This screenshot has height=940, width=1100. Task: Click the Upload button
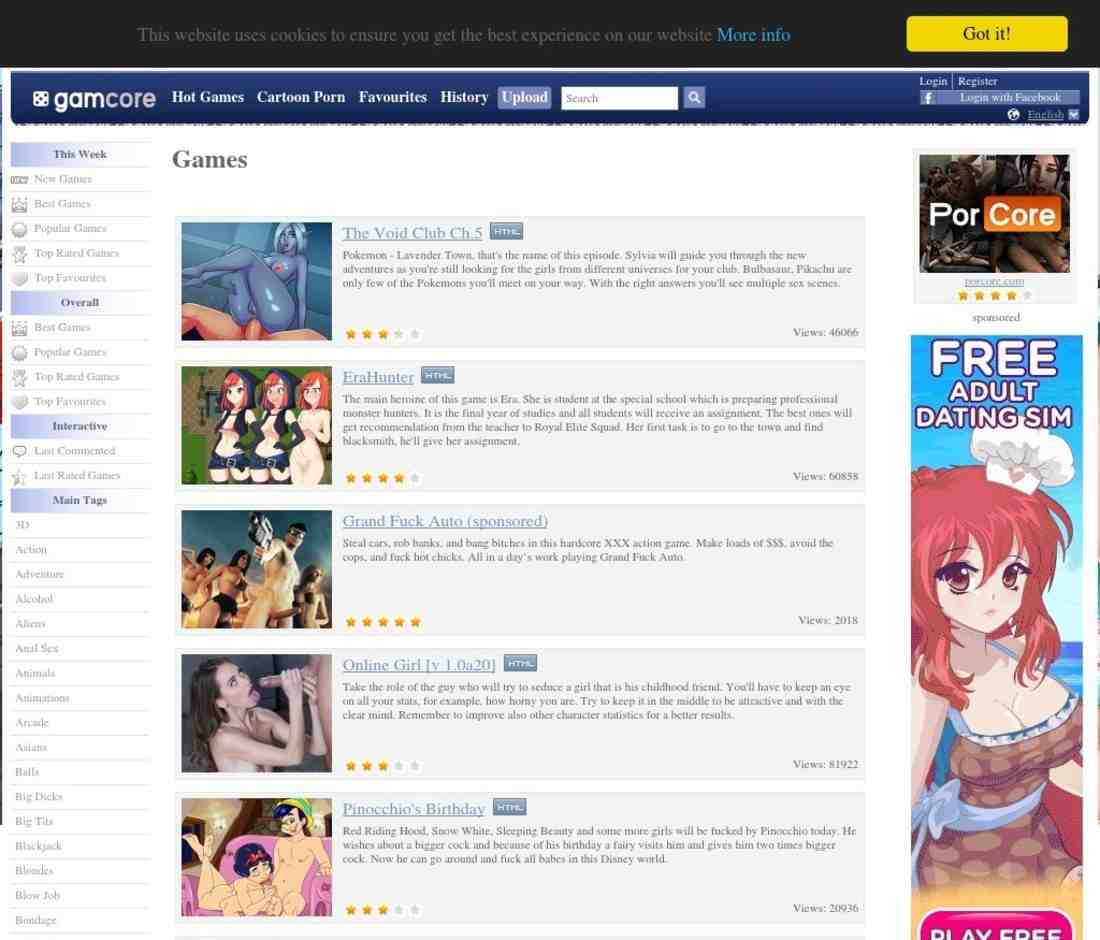pyautogui.click(x=525, y=98)
